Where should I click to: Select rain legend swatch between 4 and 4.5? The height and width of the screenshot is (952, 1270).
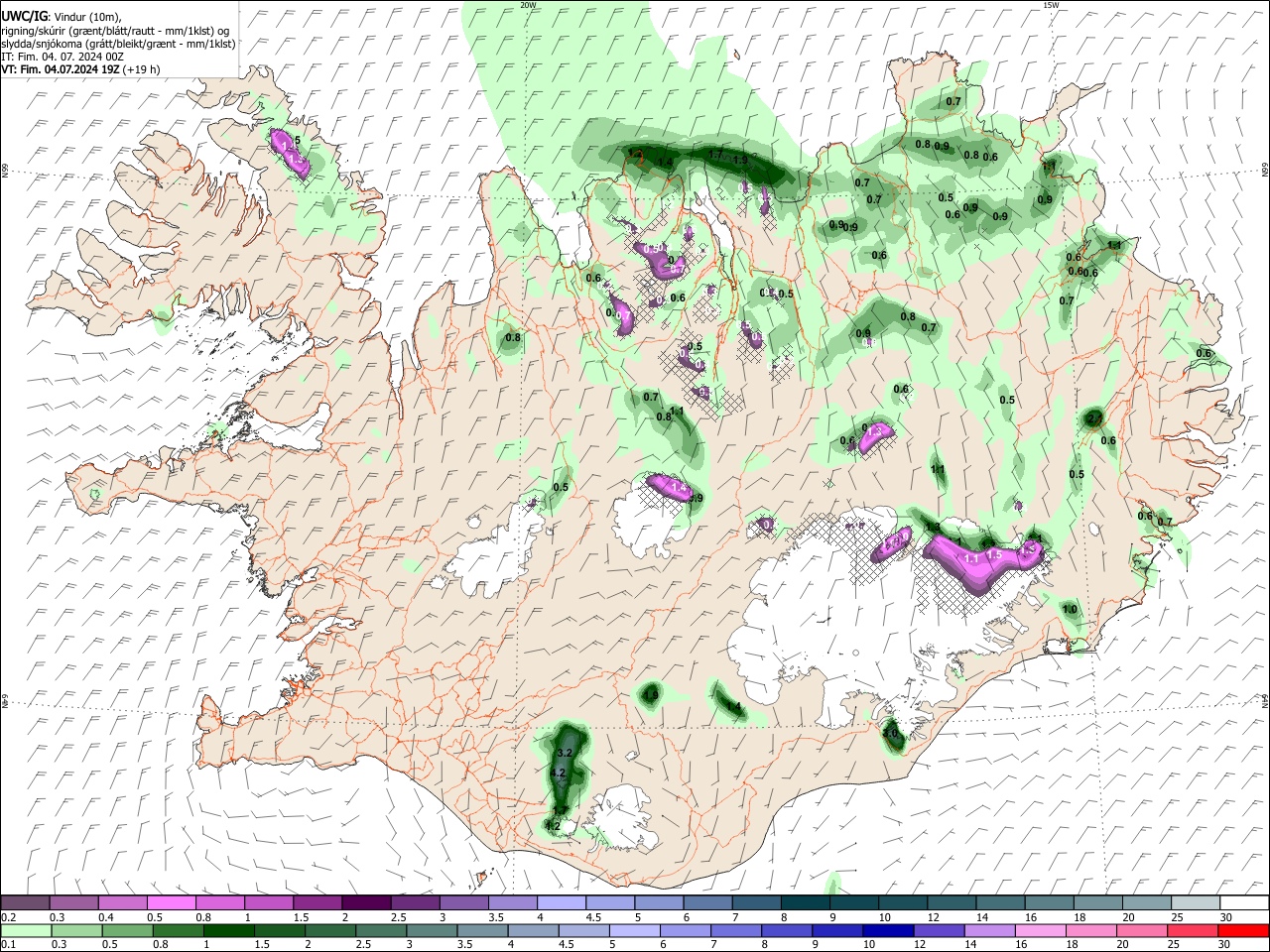532,930
